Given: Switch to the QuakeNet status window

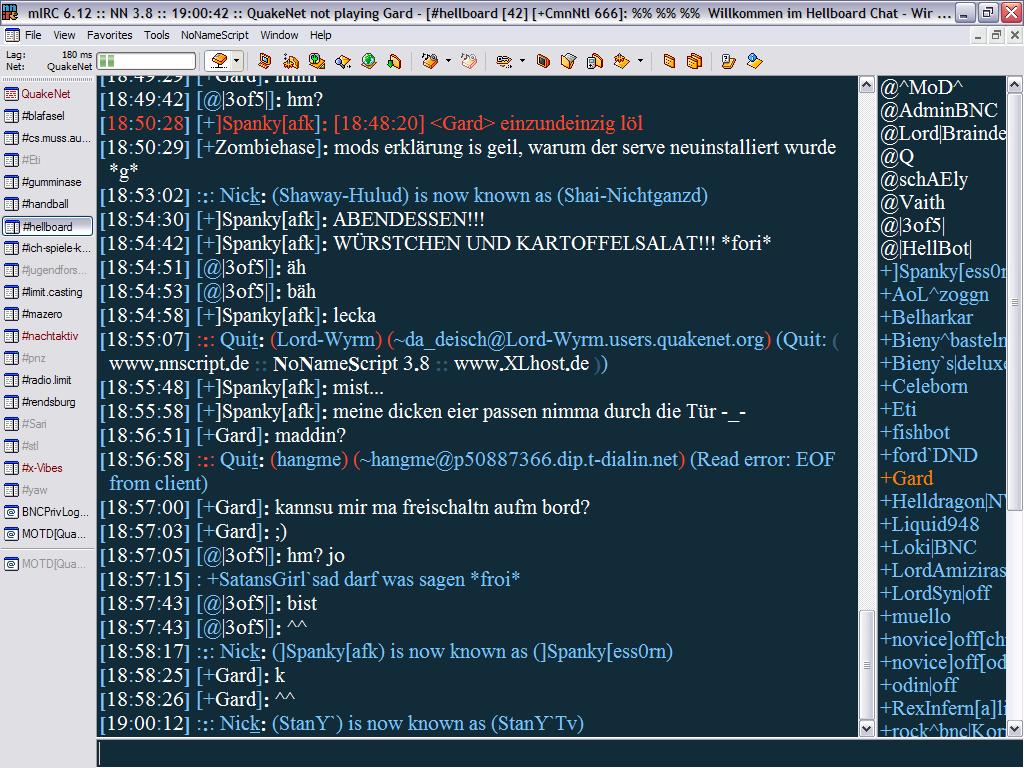Looking at the screenshot, I should [x=46, y=94].
